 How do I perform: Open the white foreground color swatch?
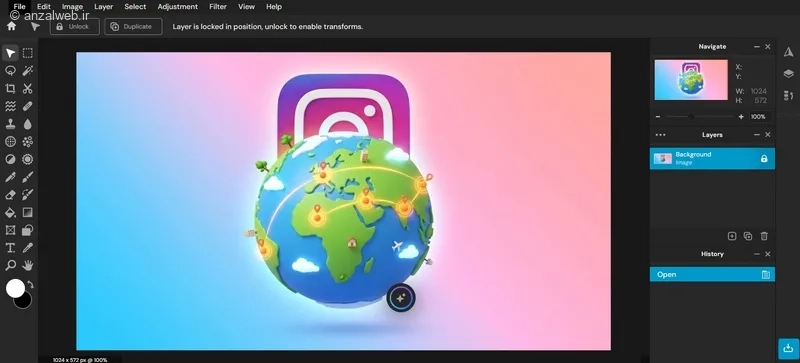[15, 288]
